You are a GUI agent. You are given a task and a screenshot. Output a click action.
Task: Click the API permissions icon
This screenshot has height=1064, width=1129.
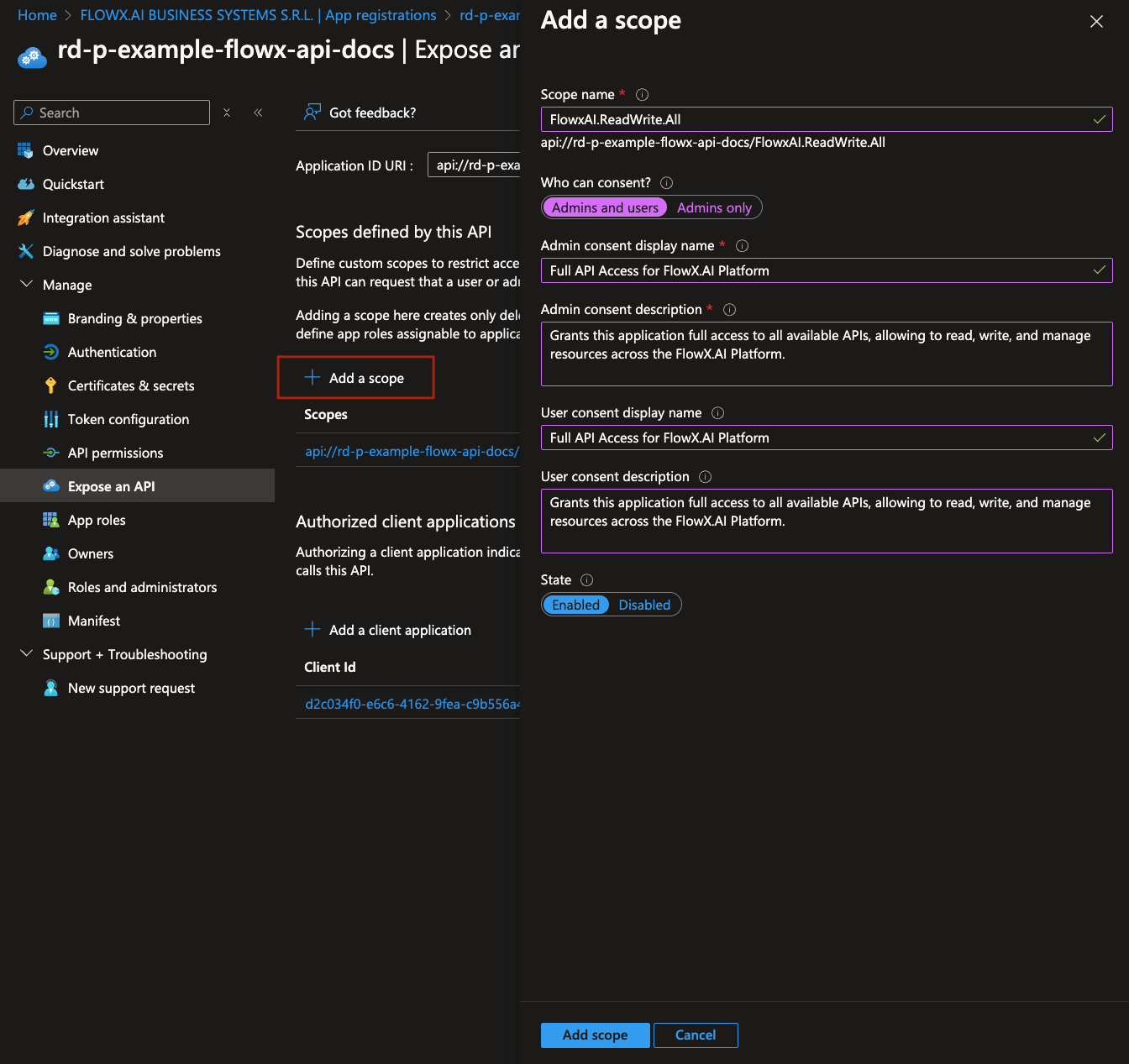pos(51,453)
